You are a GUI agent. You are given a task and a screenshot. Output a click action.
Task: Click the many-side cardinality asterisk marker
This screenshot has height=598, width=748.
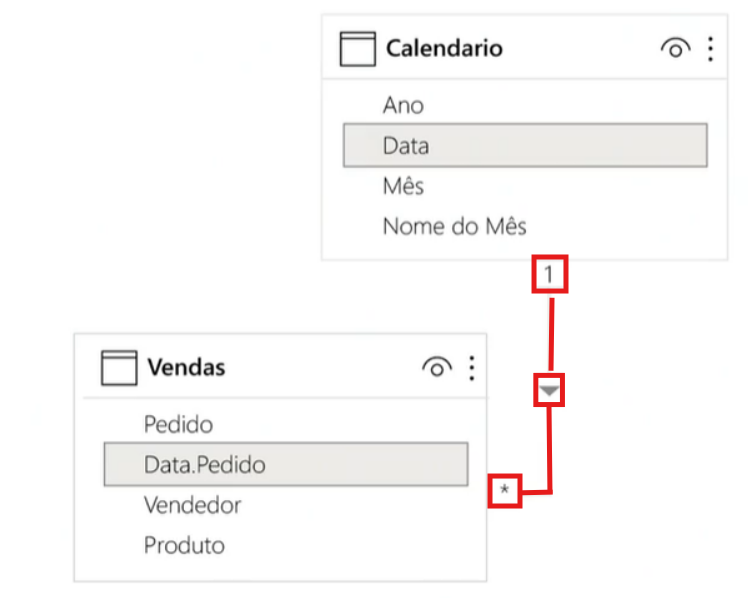(505, 490)
